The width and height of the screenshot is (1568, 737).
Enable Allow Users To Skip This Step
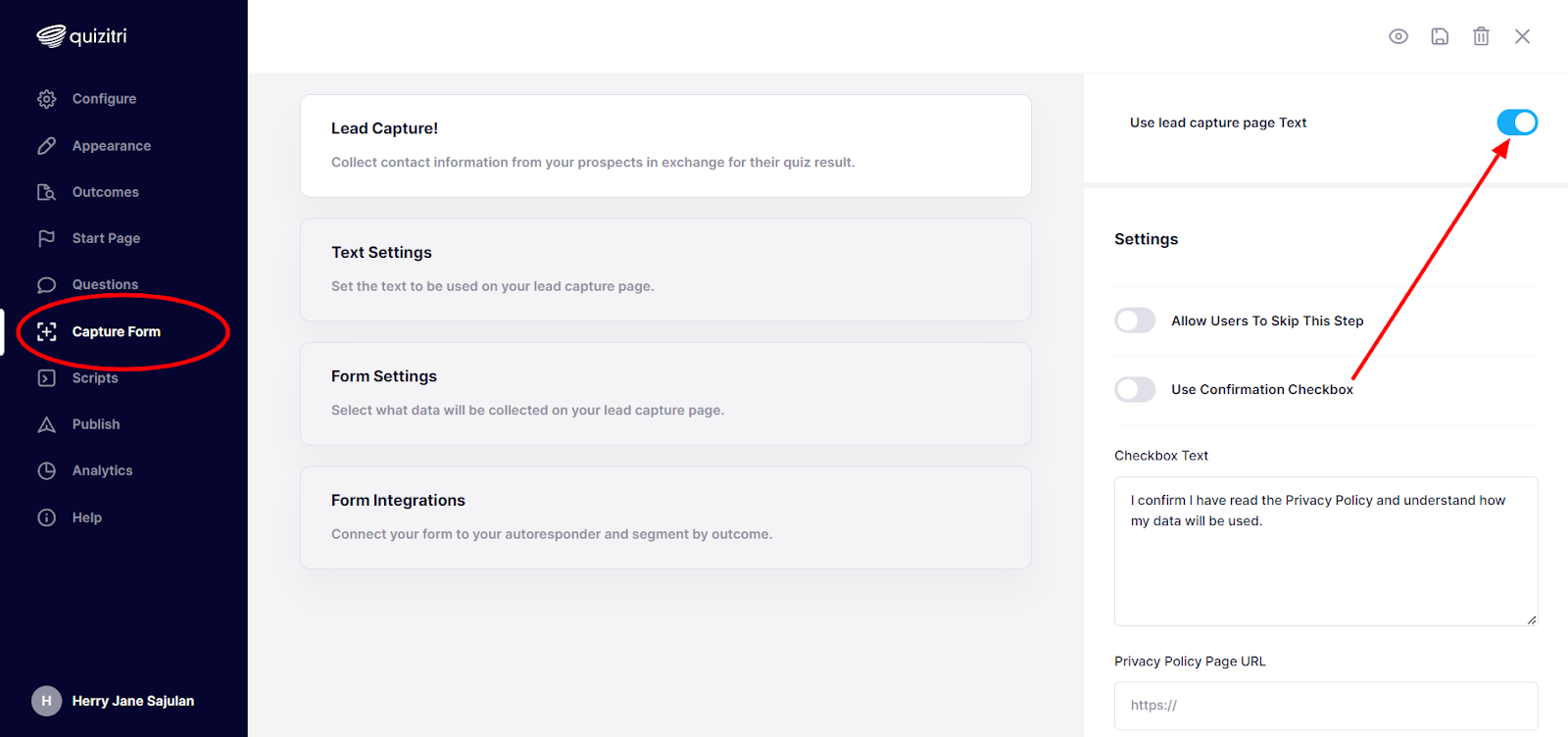[x=1135, y=320]
